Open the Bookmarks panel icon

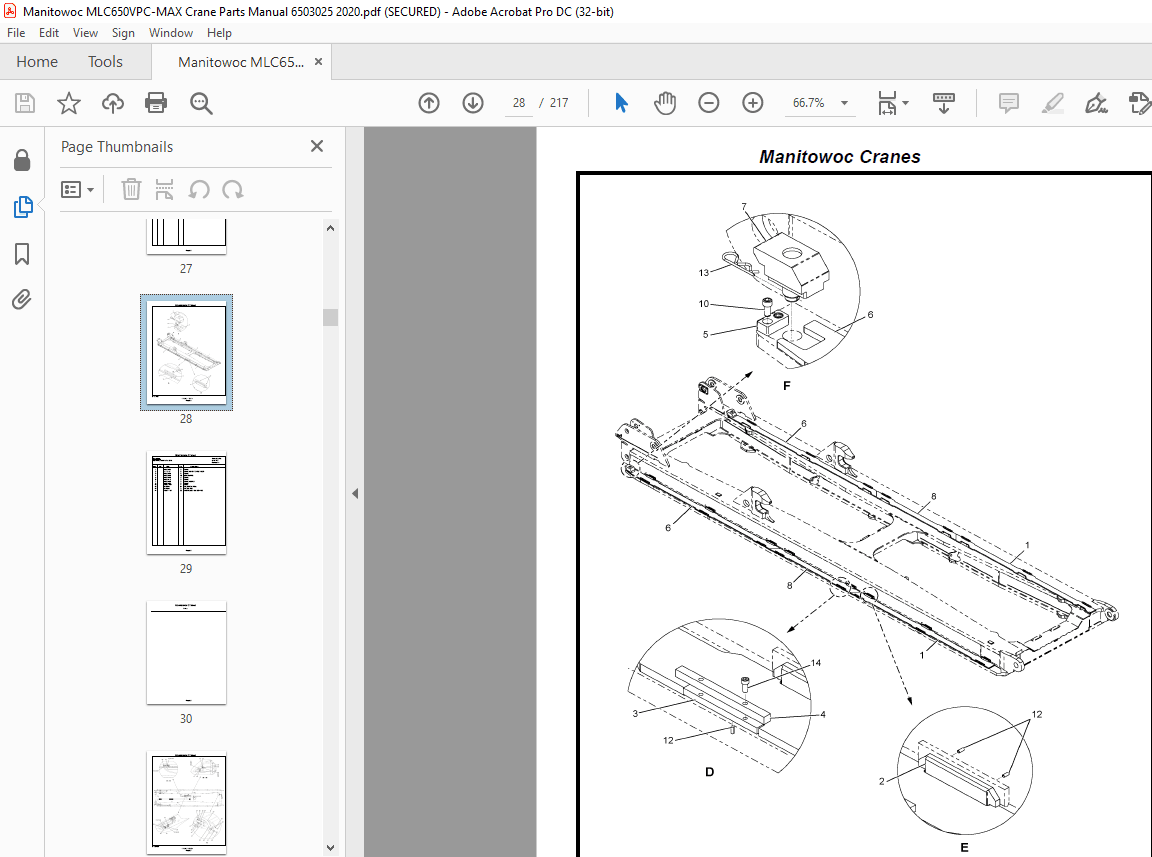coord(22,254)
